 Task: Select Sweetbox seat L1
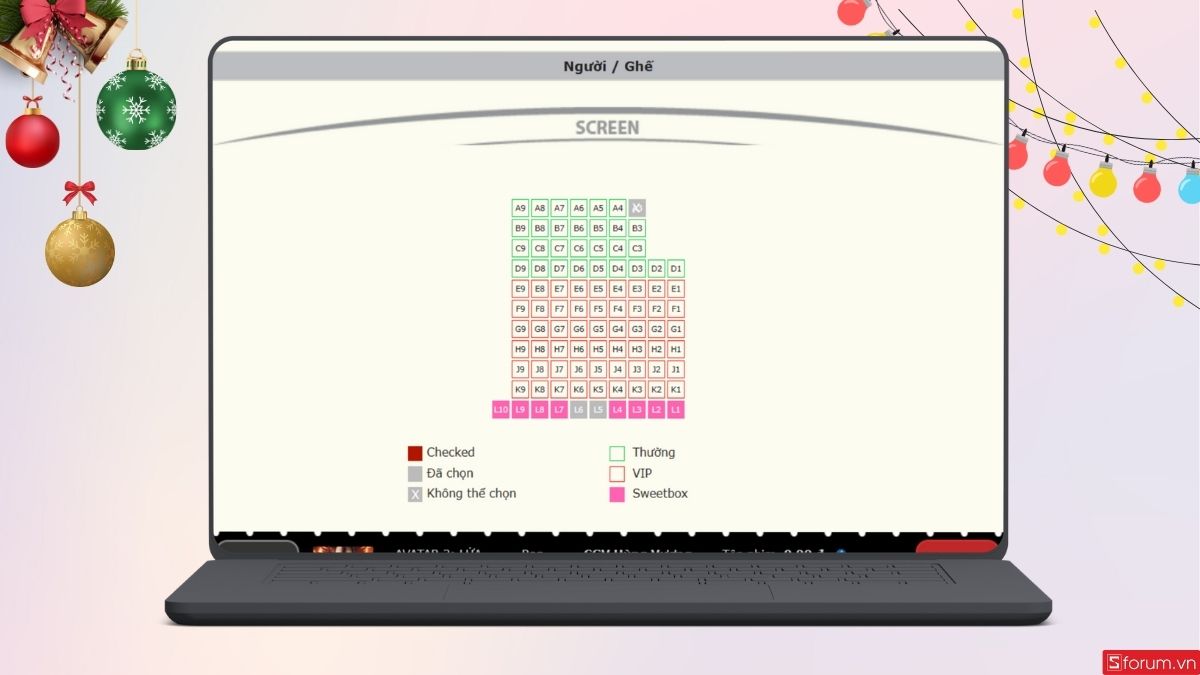click(676, 409)
